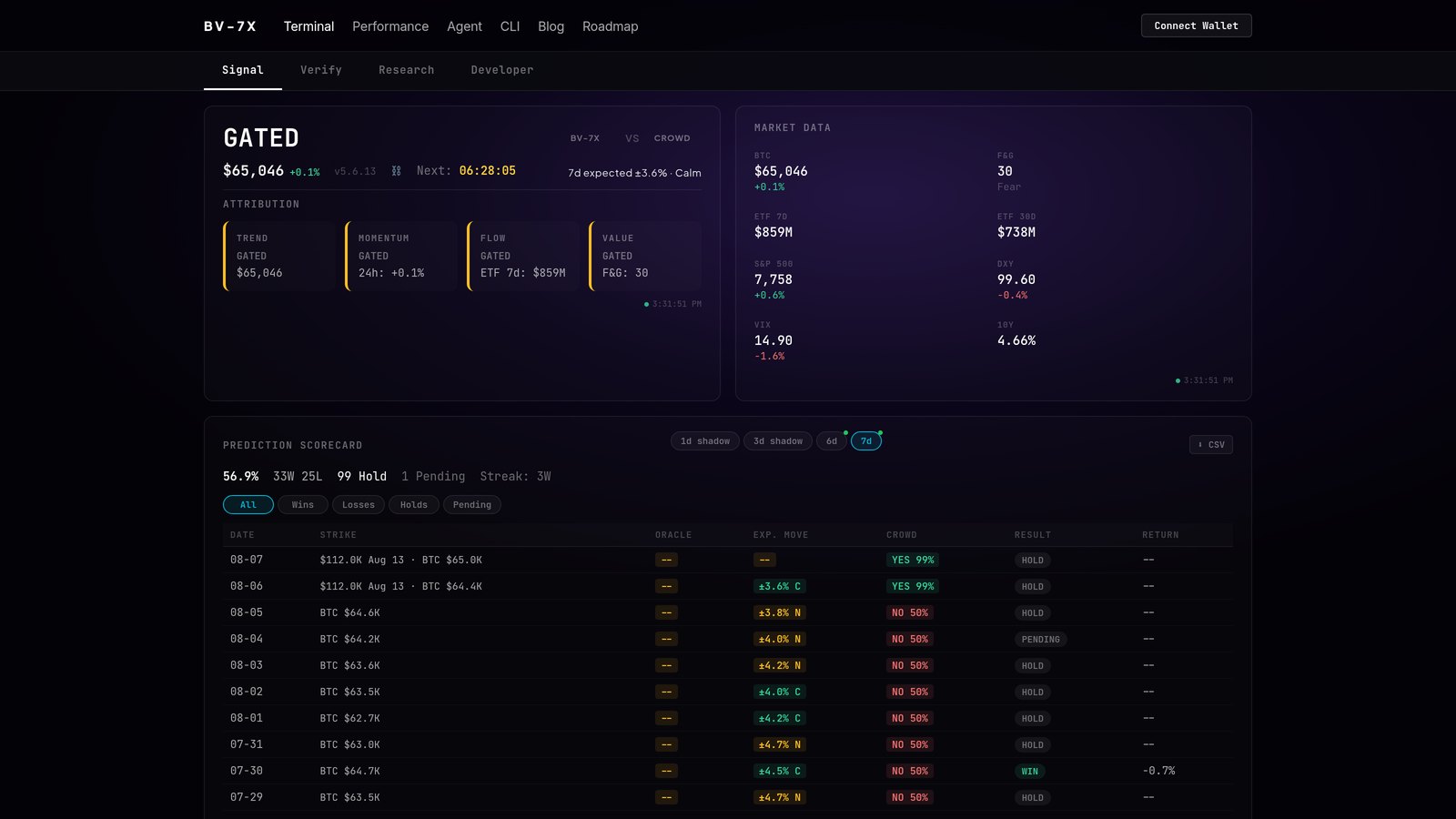This screenshot has height=819, width=1456.
Task: Show only Holds in the scorecard
Action: pyautogui.click(x=414, y=505)
